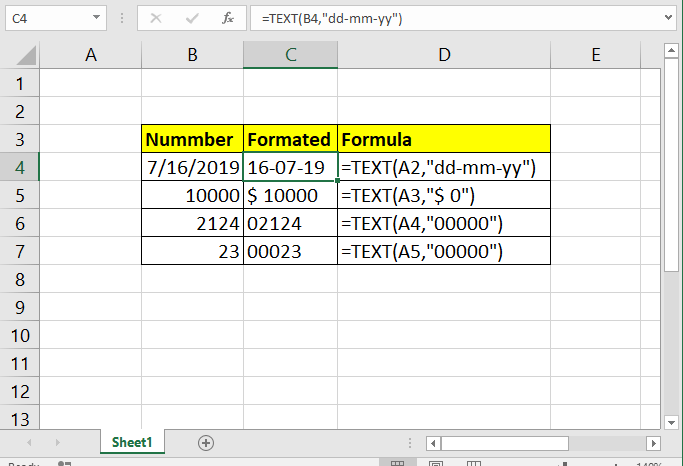Click the vertical scrollbar up arrow
683x466 pixels.
point(671,51)
